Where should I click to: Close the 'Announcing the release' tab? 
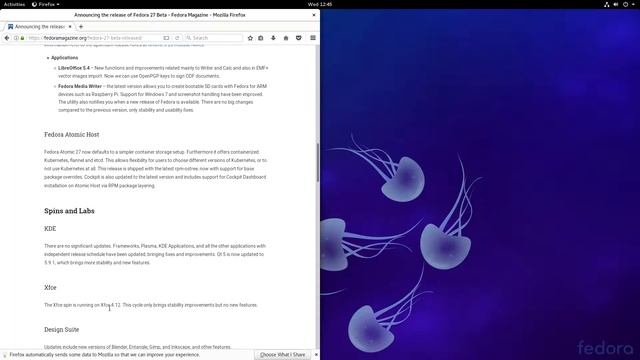[x=70, y=27]
